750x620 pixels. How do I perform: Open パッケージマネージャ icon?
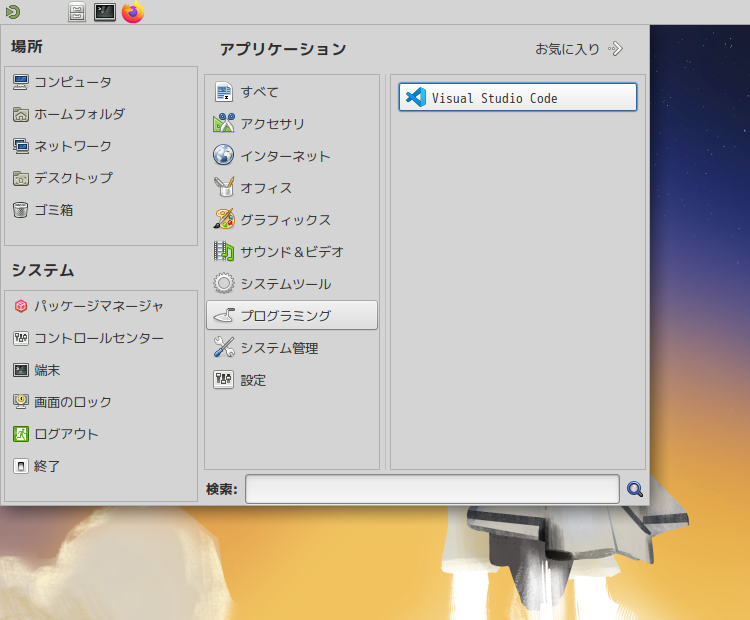click(x=21, y=306)
